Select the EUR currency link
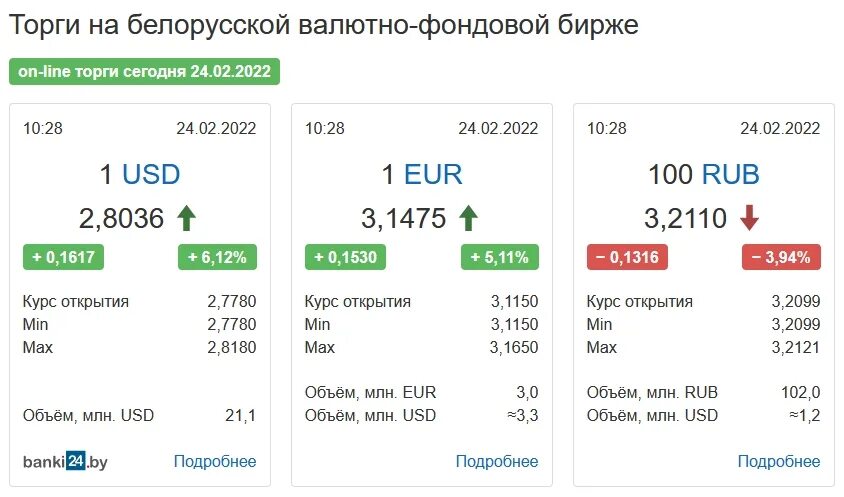This screenshot has height=497, width=844. tap(433, 174)
